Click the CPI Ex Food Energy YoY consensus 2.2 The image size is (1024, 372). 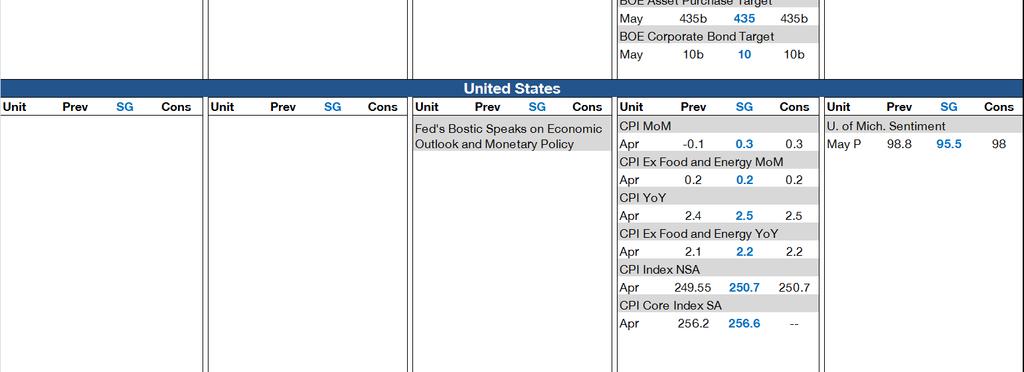click(x=793, y=251)
